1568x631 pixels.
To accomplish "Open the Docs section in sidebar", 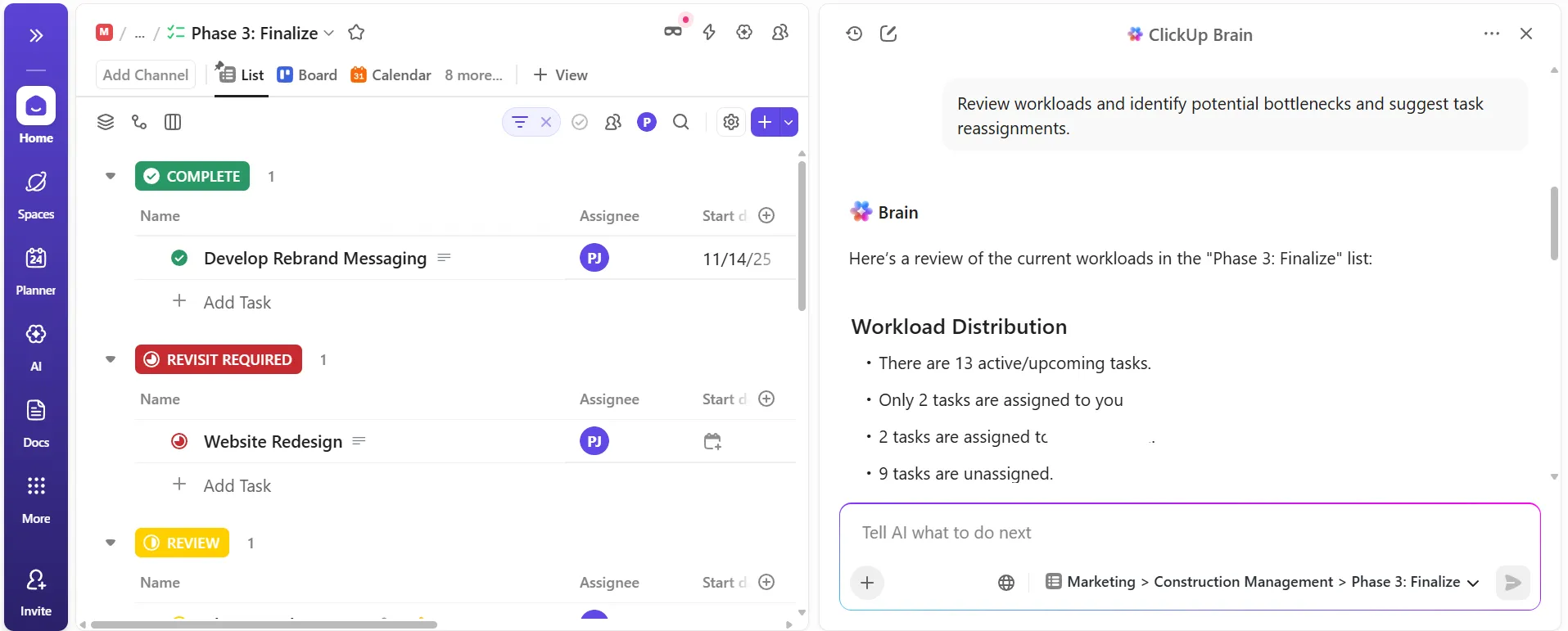I will (36, 424).
